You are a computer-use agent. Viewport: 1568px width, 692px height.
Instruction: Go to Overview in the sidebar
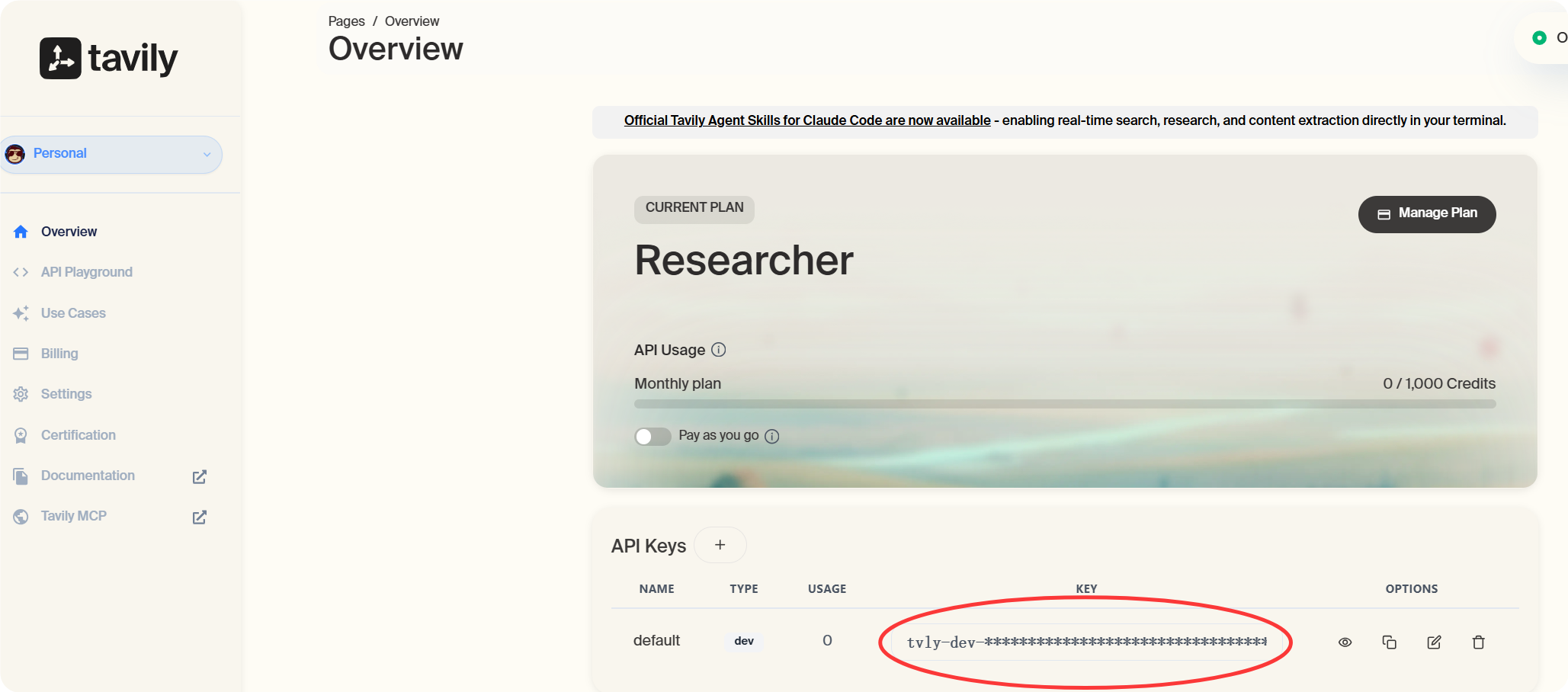point(69,231)
